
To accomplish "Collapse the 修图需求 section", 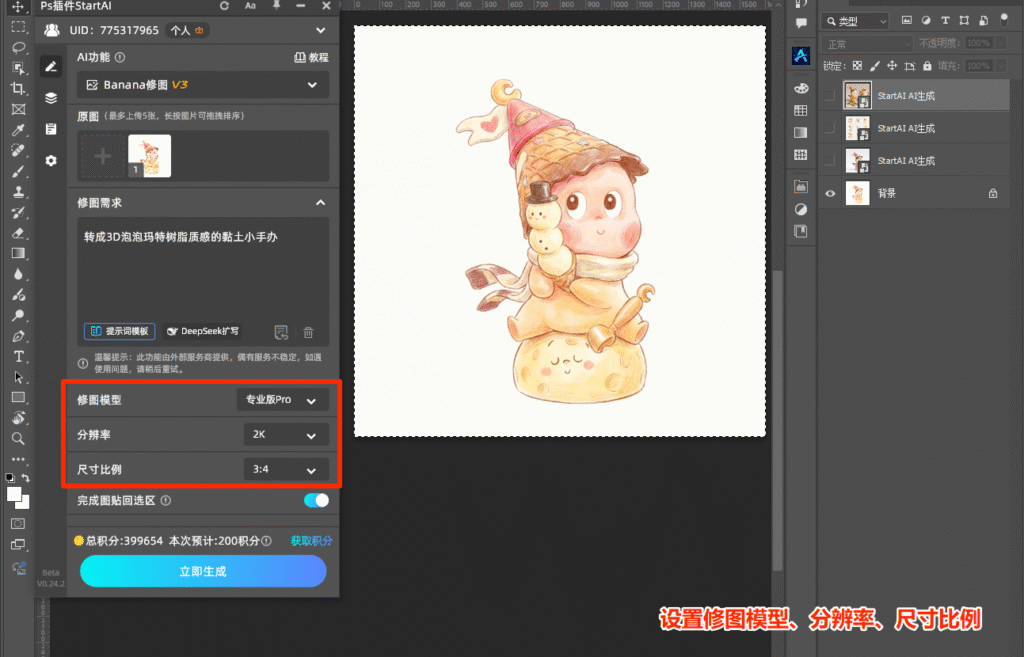I will [x=320, y=202].
